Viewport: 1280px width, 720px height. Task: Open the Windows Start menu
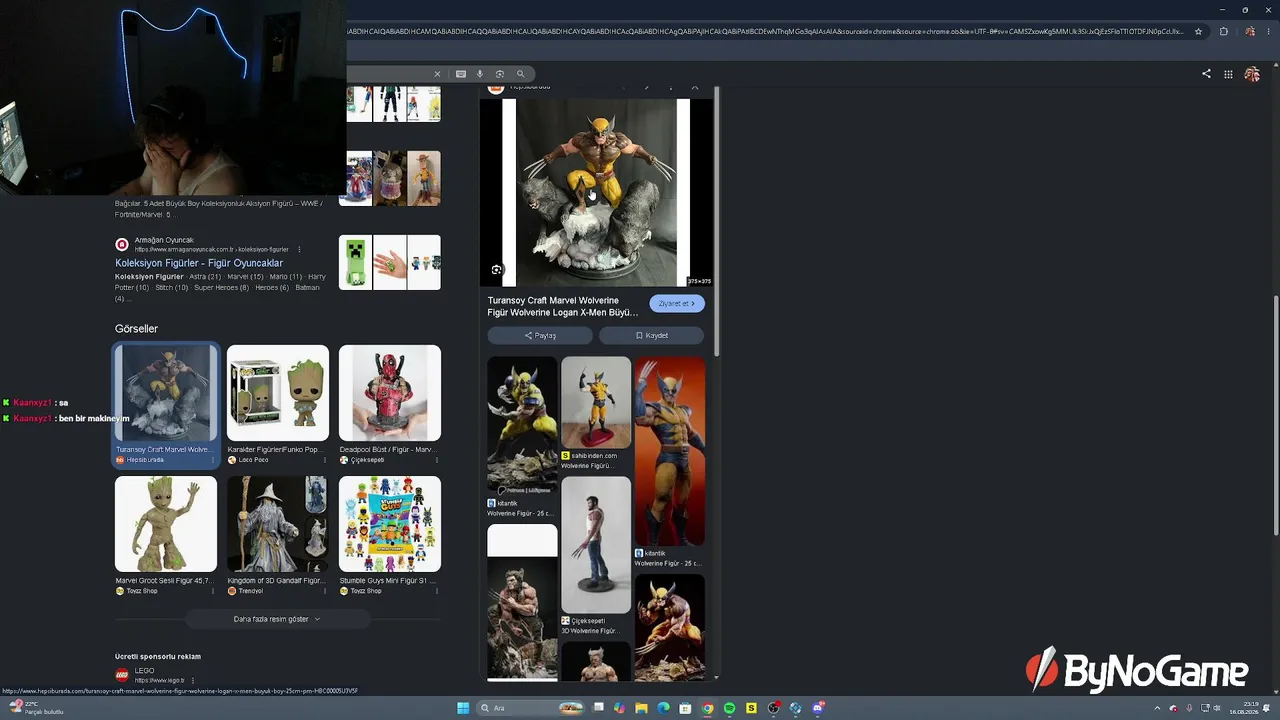pyautogui.click(x=463, y=708)
